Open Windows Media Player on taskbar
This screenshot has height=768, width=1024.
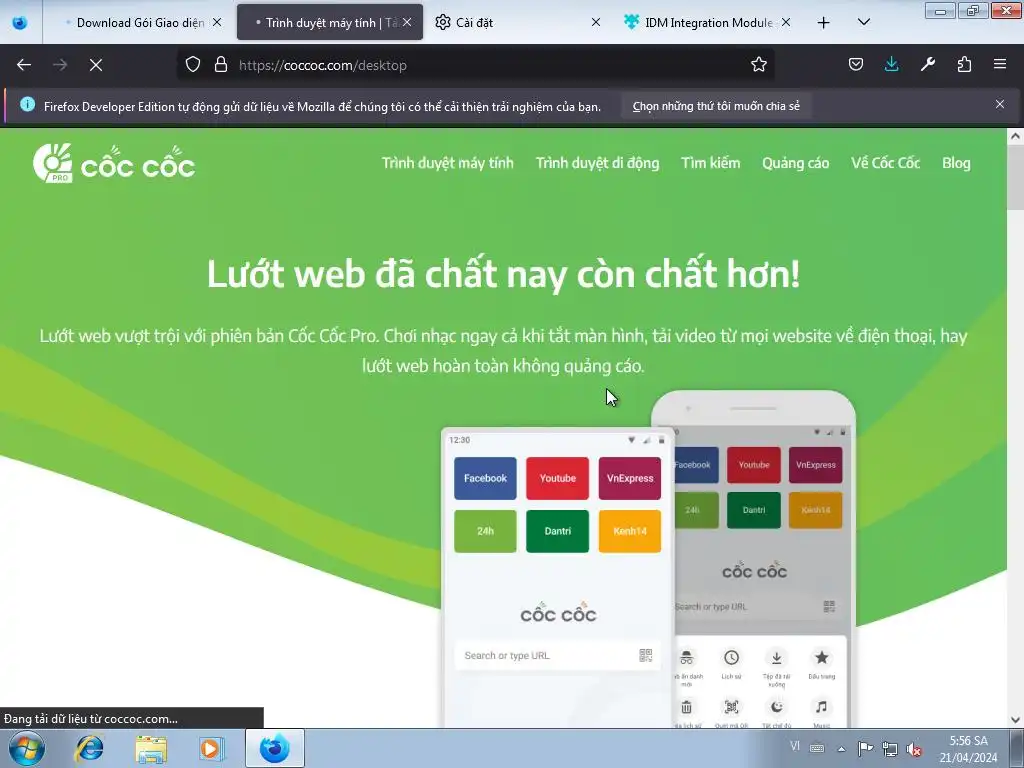[x=212, y=748]
